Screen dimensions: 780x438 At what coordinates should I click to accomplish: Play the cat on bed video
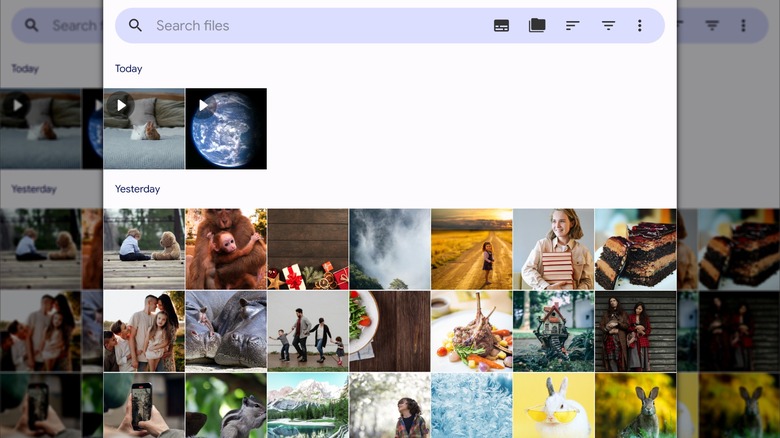click(144, 129)
